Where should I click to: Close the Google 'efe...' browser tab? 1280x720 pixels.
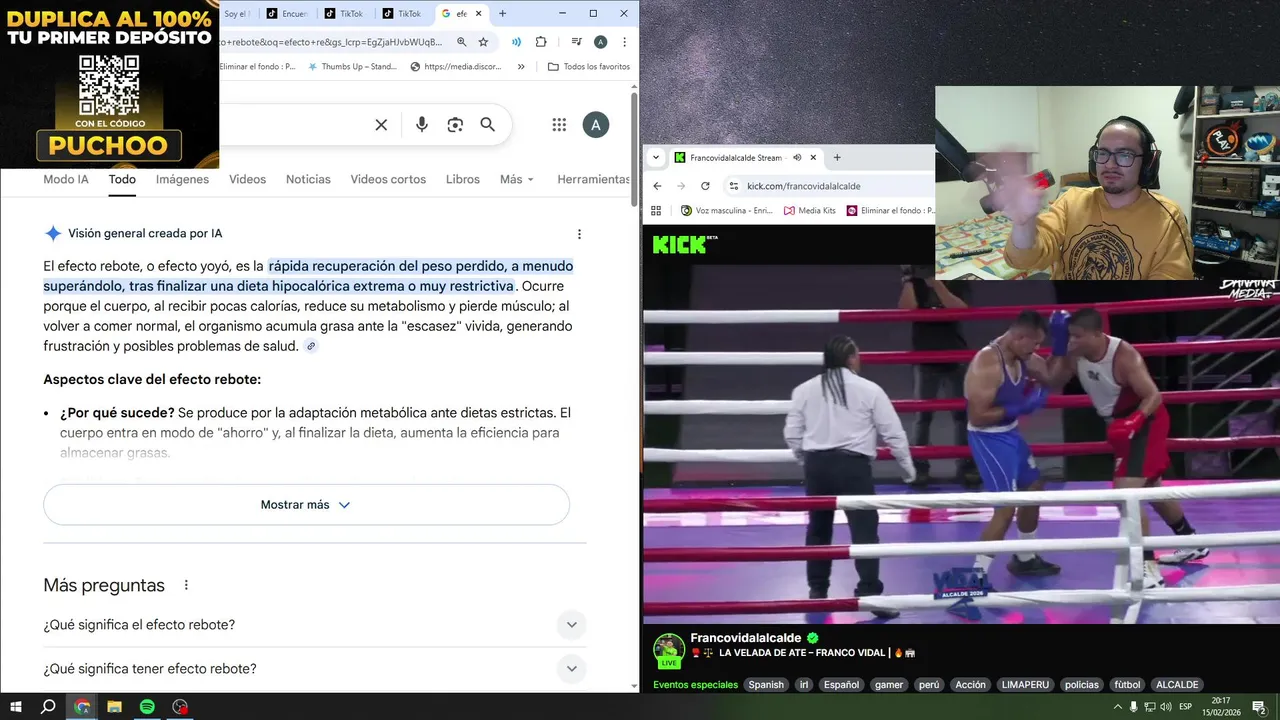(x=479, y=14)
